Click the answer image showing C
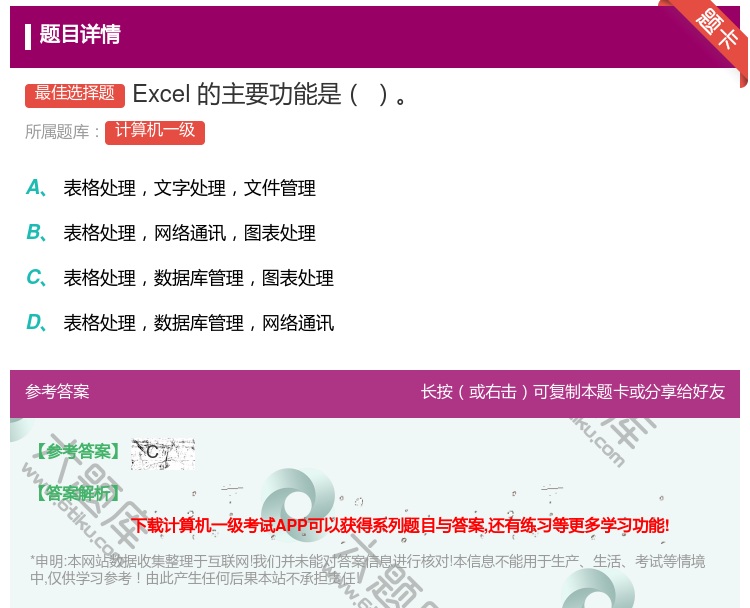Viewport: 750px width, 608px height. [x=163, y=453]
